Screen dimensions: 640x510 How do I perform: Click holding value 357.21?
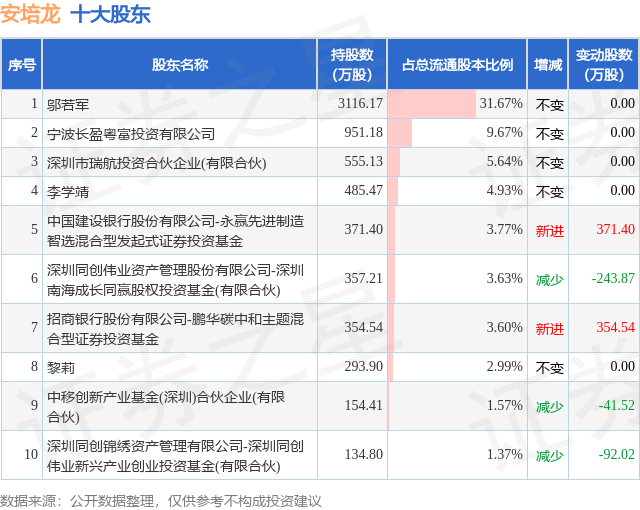point(363,278)
